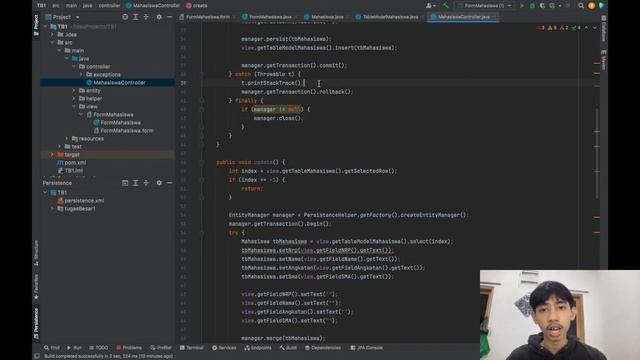Switch to FormMahasiswa.java tab
This screenshot has width=640, height=360.
pos(269,17)
